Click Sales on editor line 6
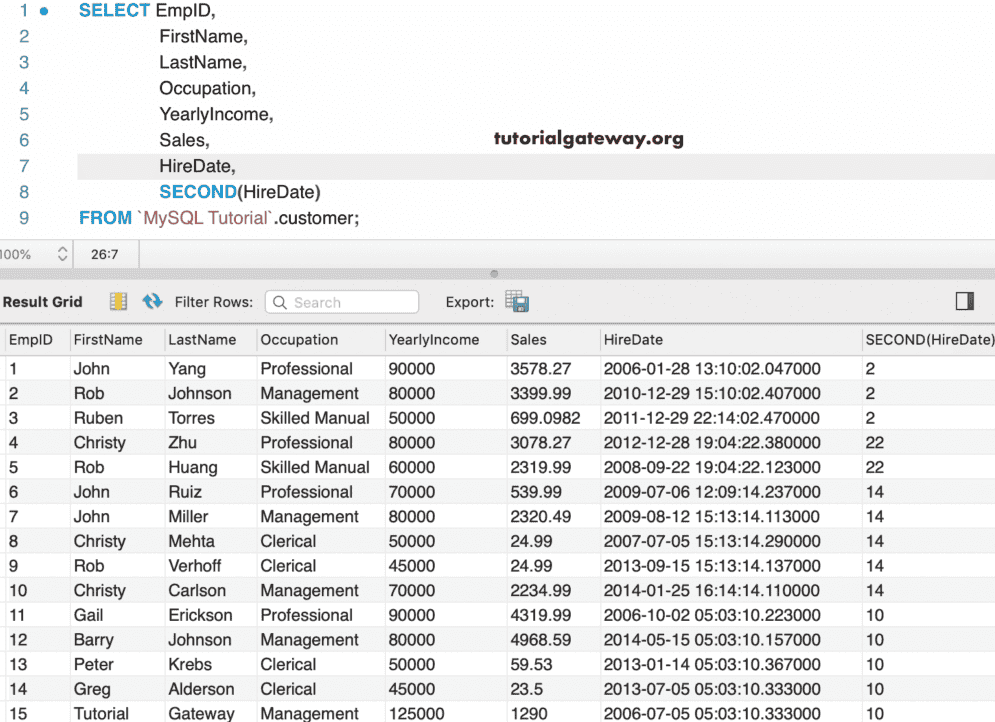The height and width of the screenshot is (722, 995). [182, 140]
